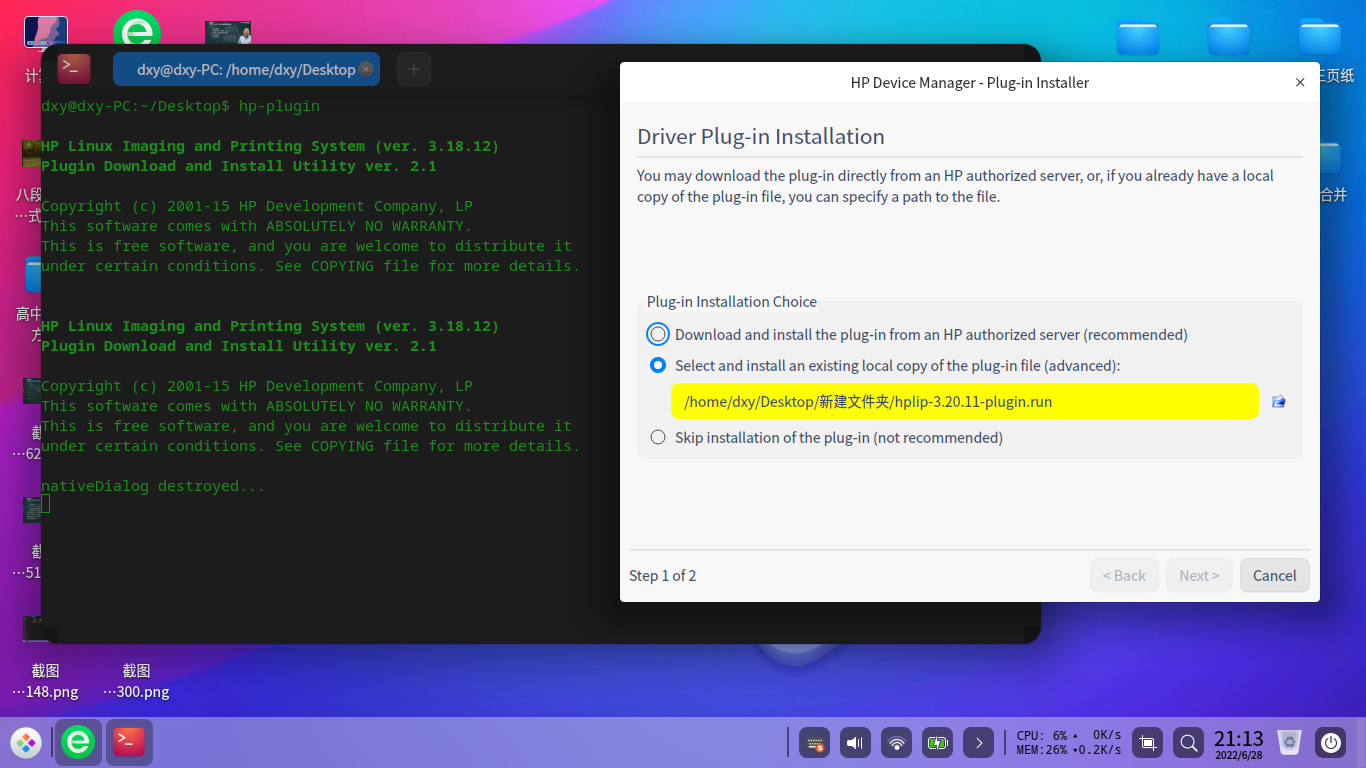Image resolution: width=1366 pixels, height=768 pixels.
Task: Expand hidden tray icons with arrow
Action: coord(979,743)
